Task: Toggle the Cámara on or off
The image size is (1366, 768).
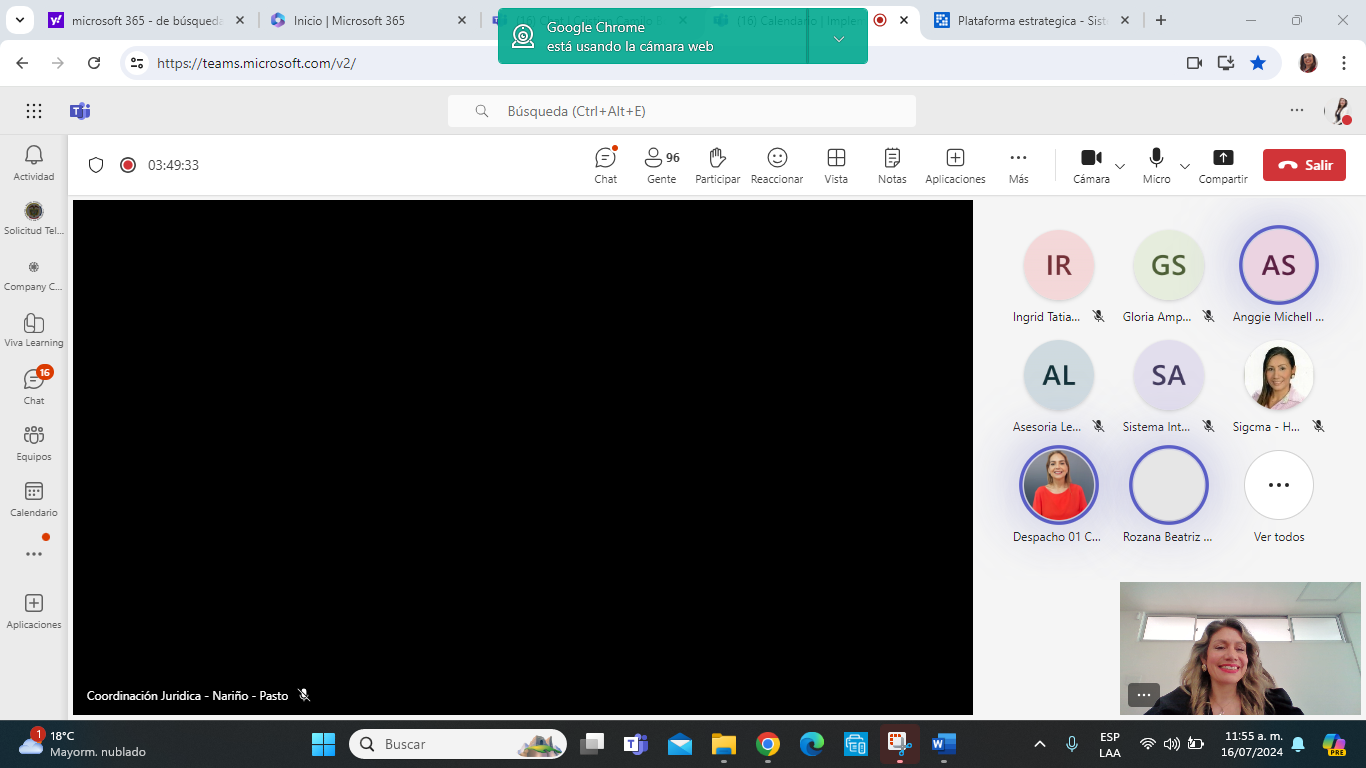Action: (x=1091, y=165)
